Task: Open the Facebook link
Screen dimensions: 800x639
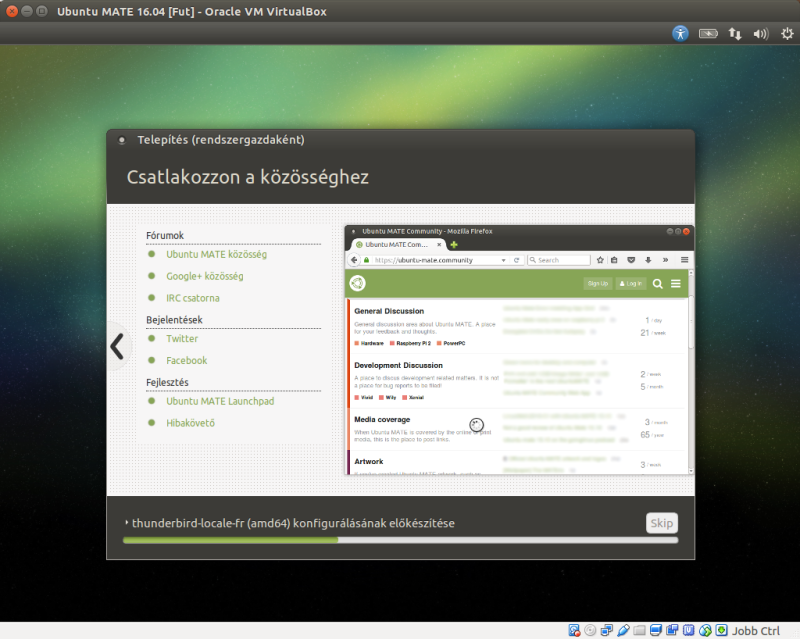Action: 187,361
